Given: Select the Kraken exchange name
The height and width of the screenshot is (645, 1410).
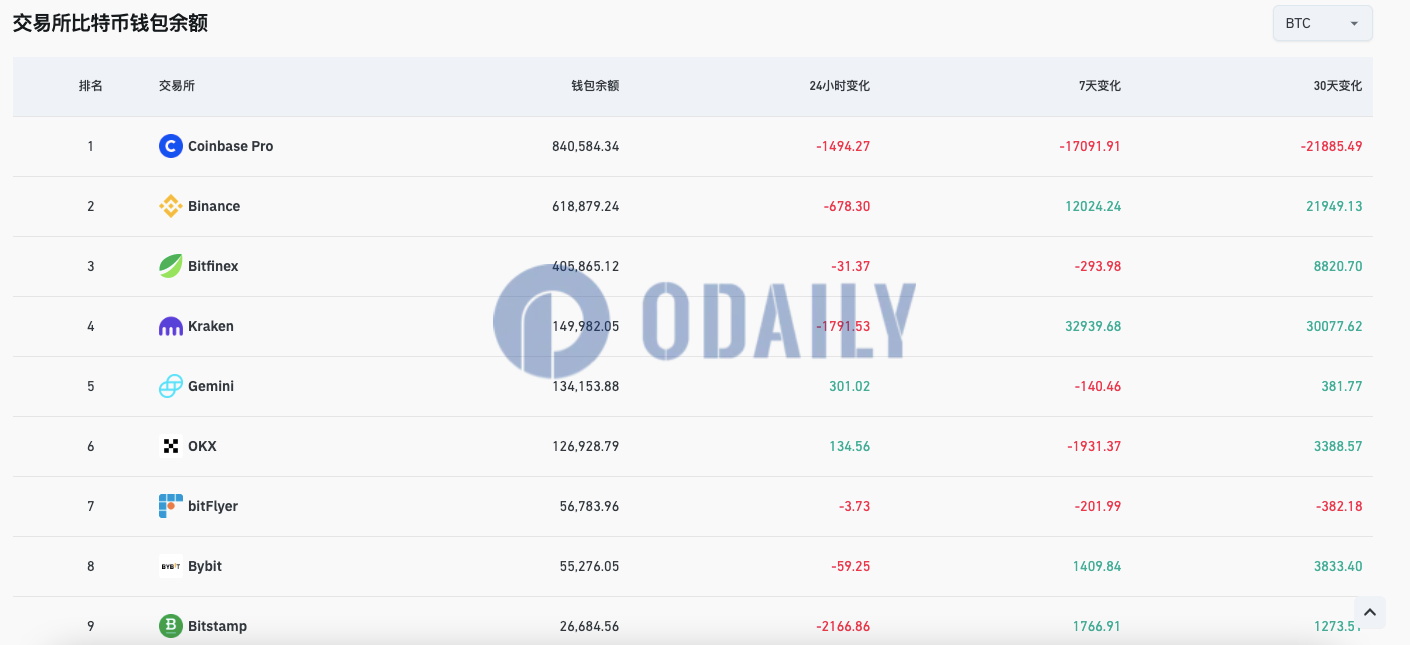Looking at the screenshot, I should tap(210, 326).
